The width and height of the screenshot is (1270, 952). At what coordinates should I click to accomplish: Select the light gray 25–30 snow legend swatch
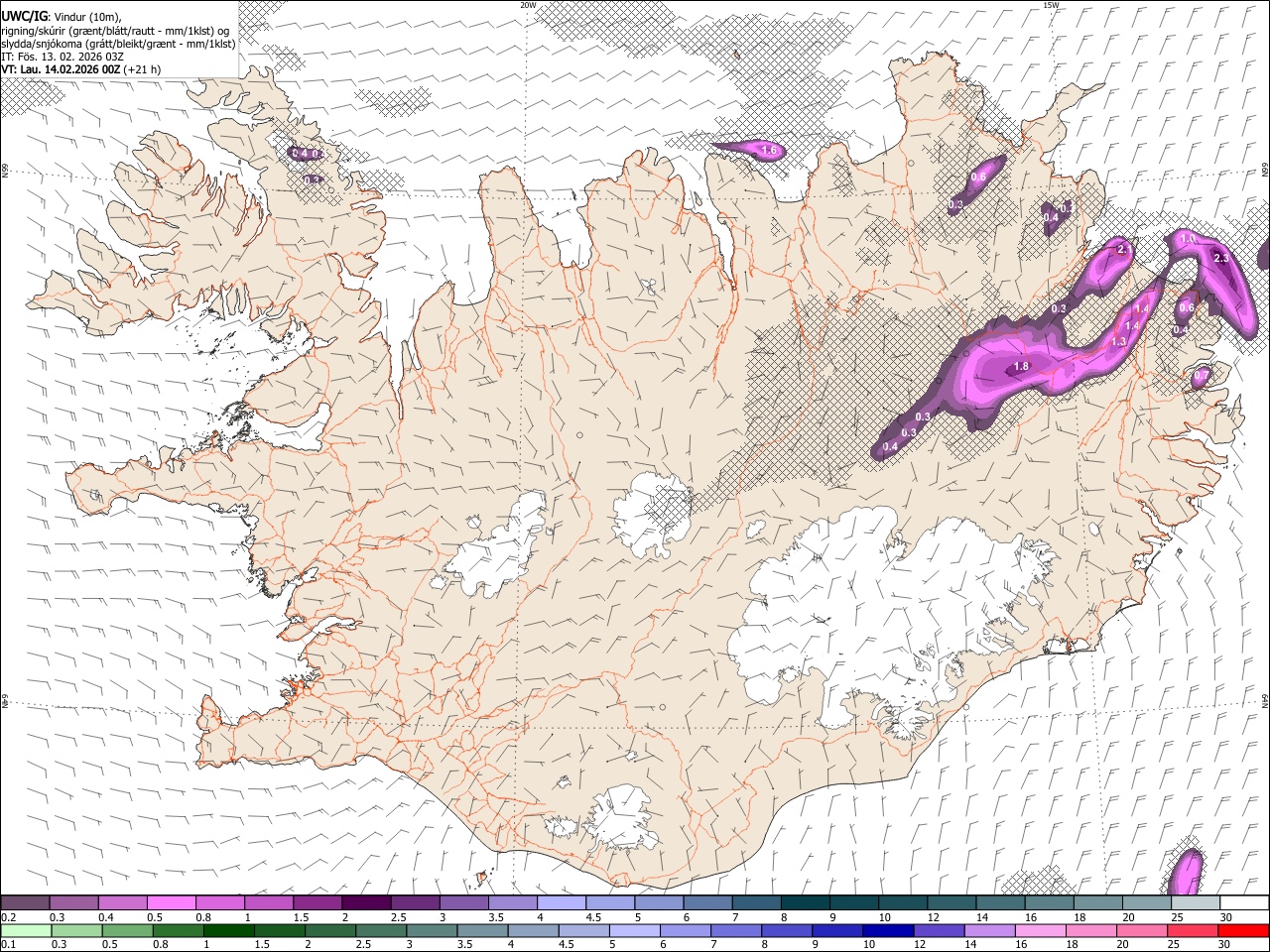1195,902
